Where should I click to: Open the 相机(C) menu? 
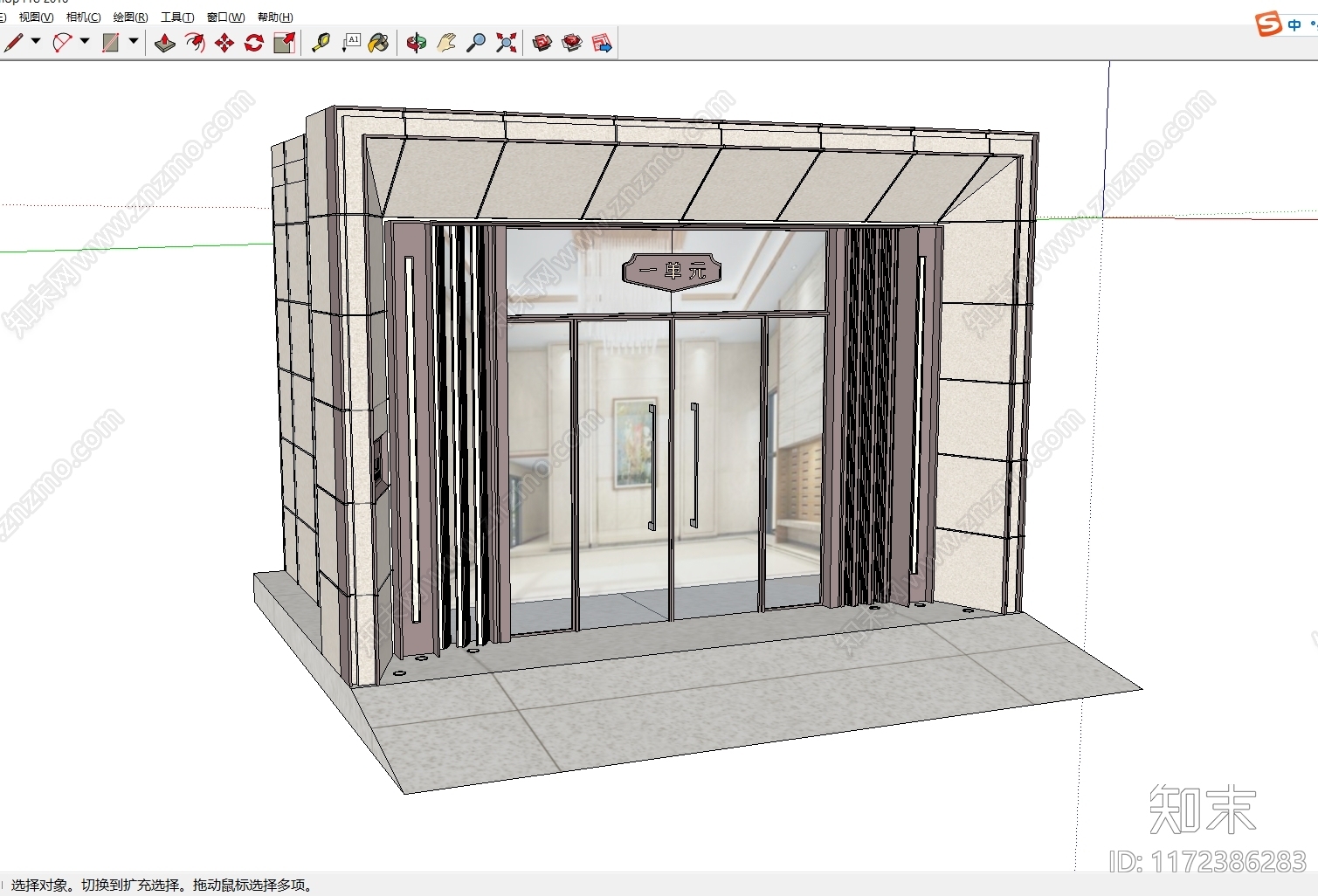[x=83, y=17]
